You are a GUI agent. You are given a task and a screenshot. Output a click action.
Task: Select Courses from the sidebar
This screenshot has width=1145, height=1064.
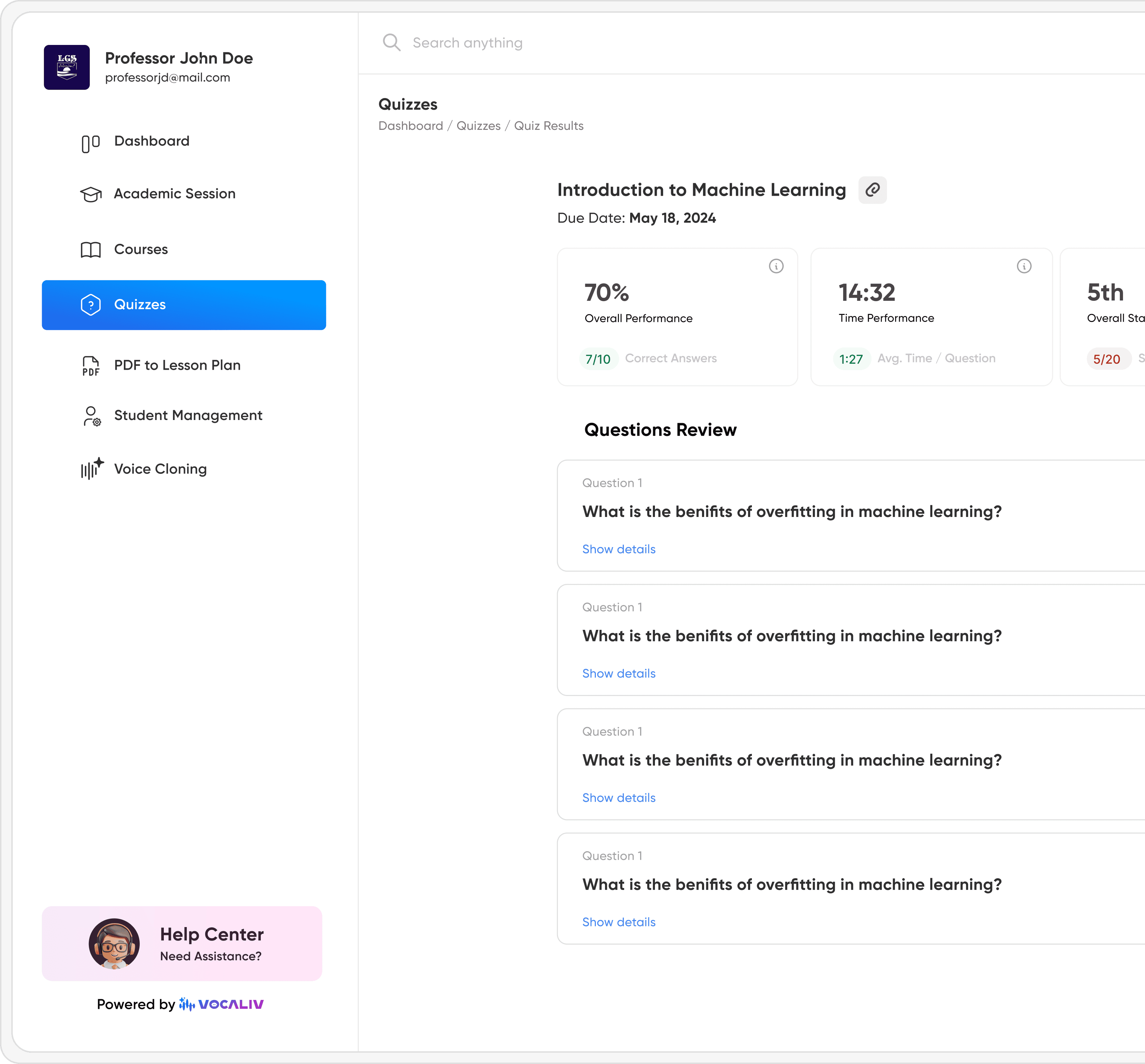tap(141, 249)
